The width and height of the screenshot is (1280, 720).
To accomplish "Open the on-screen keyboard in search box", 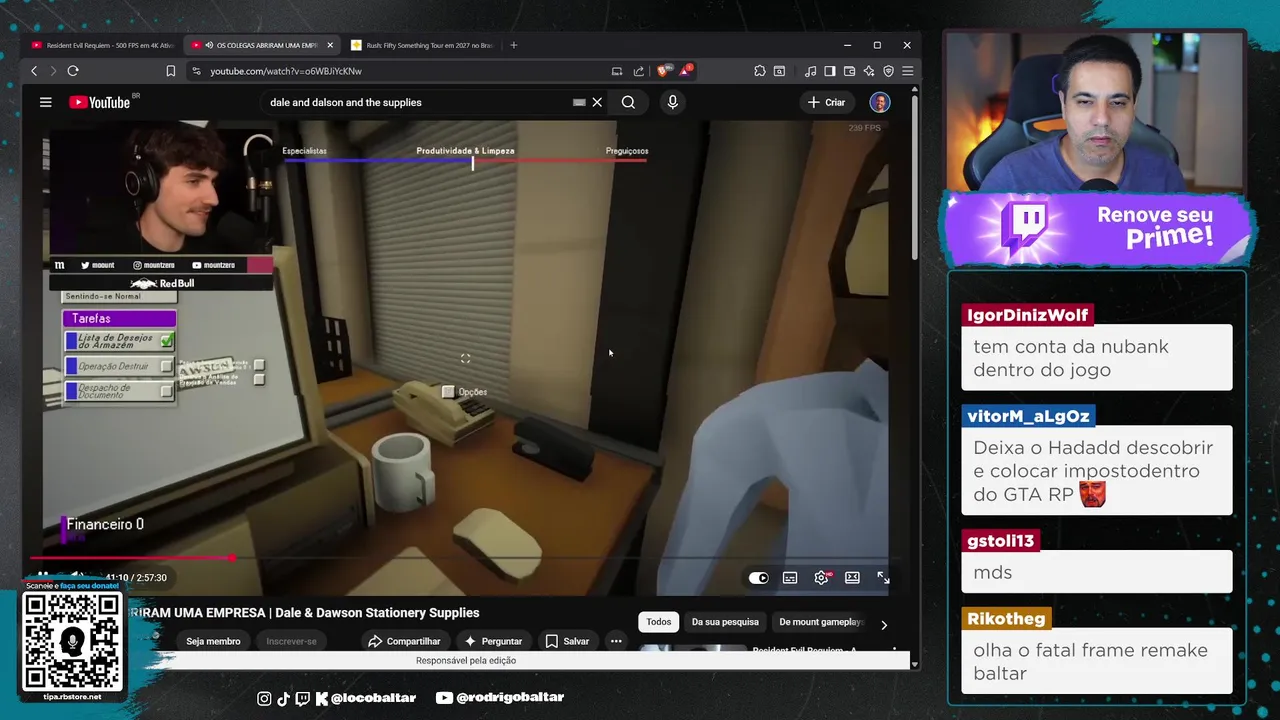I will (579, 102).
